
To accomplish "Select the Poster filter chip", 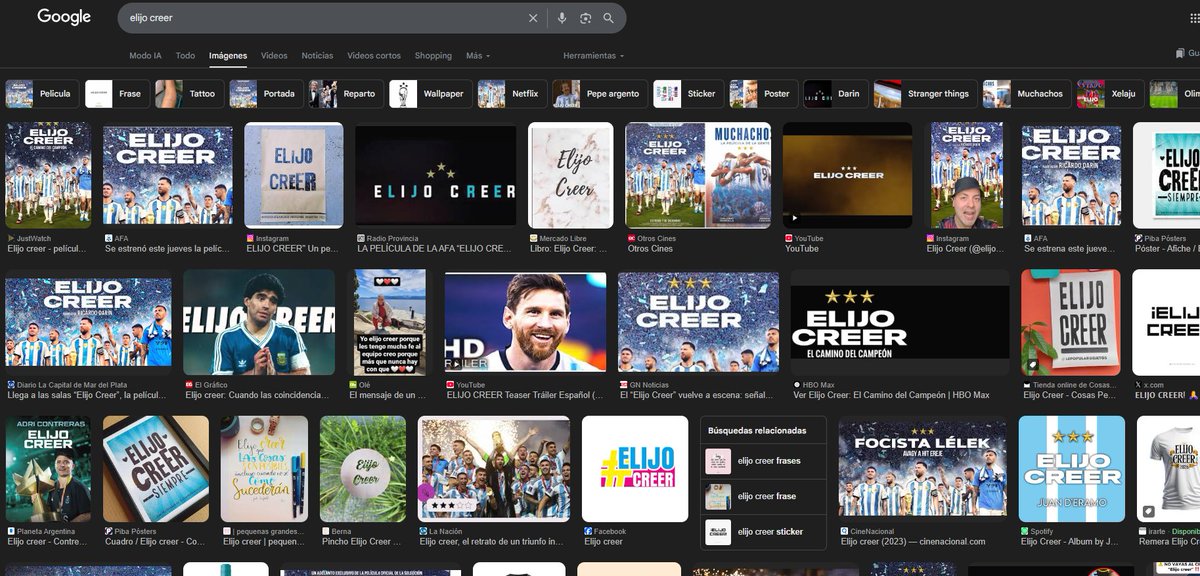I will click(762, 94).
